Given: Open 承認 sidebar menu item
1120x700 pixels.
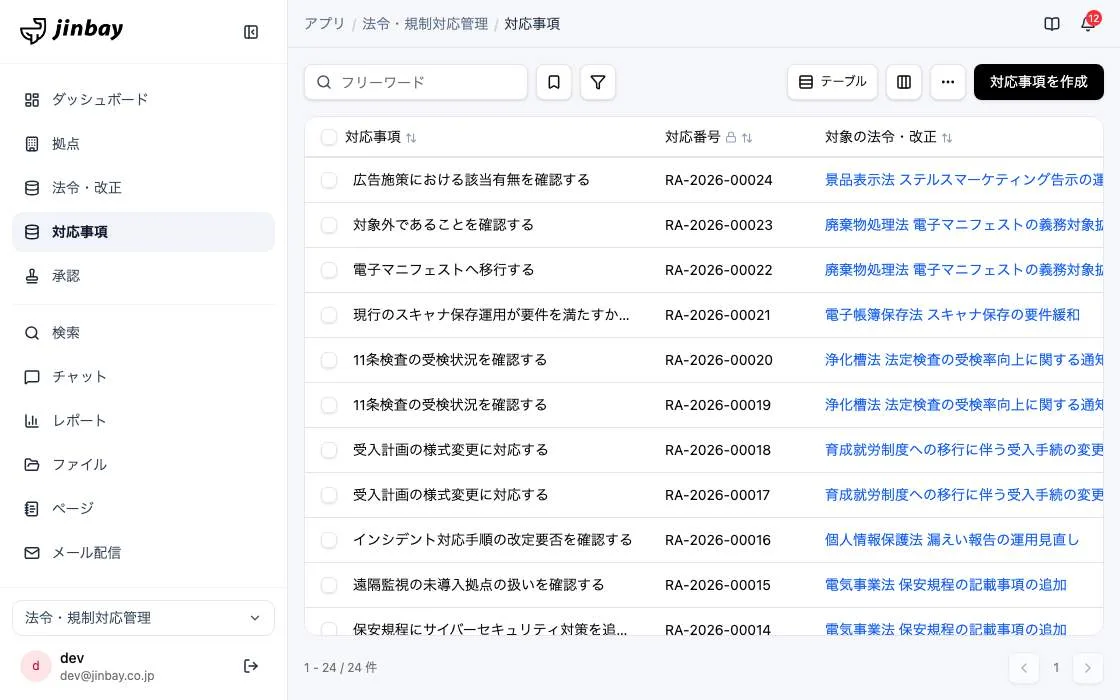Looking at the screenshot, I should (x=144, y=276).
